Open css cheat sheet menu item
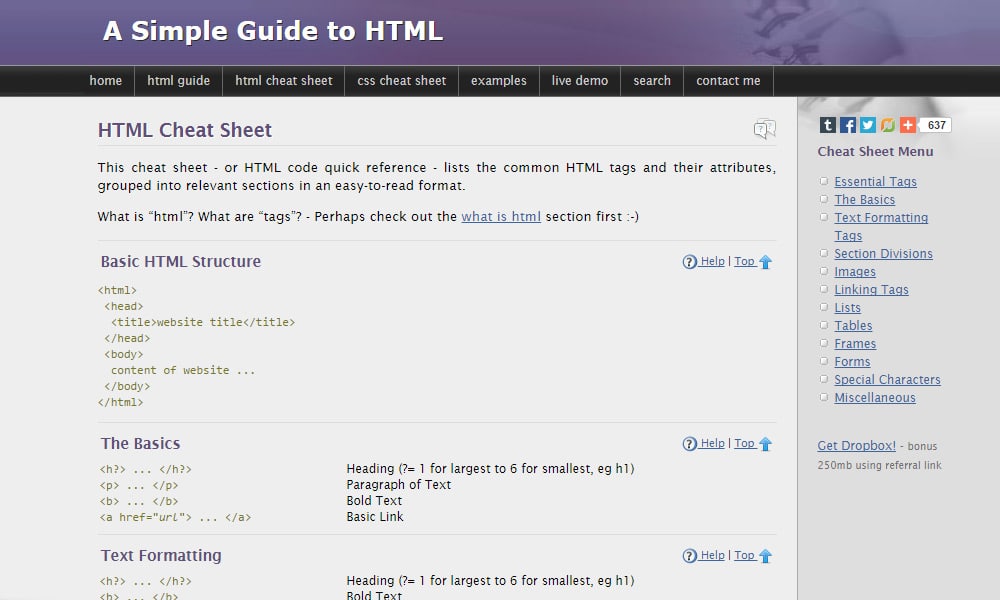 click(402, 81)
